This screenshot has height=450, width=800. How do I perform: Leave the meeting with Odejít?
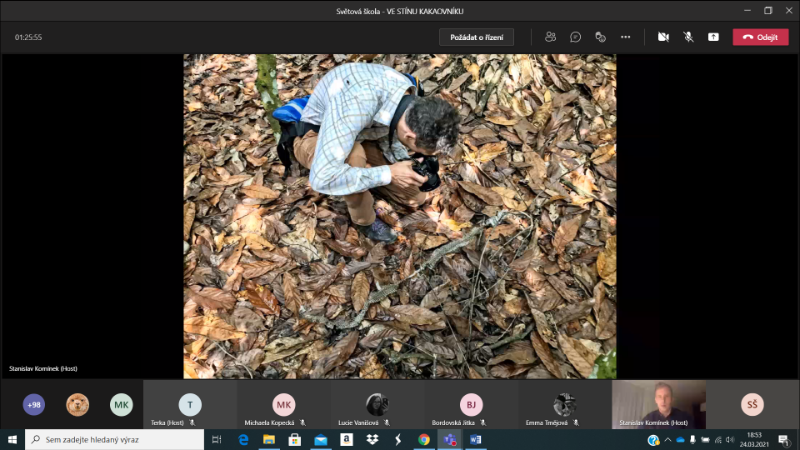tap(760, 37)
